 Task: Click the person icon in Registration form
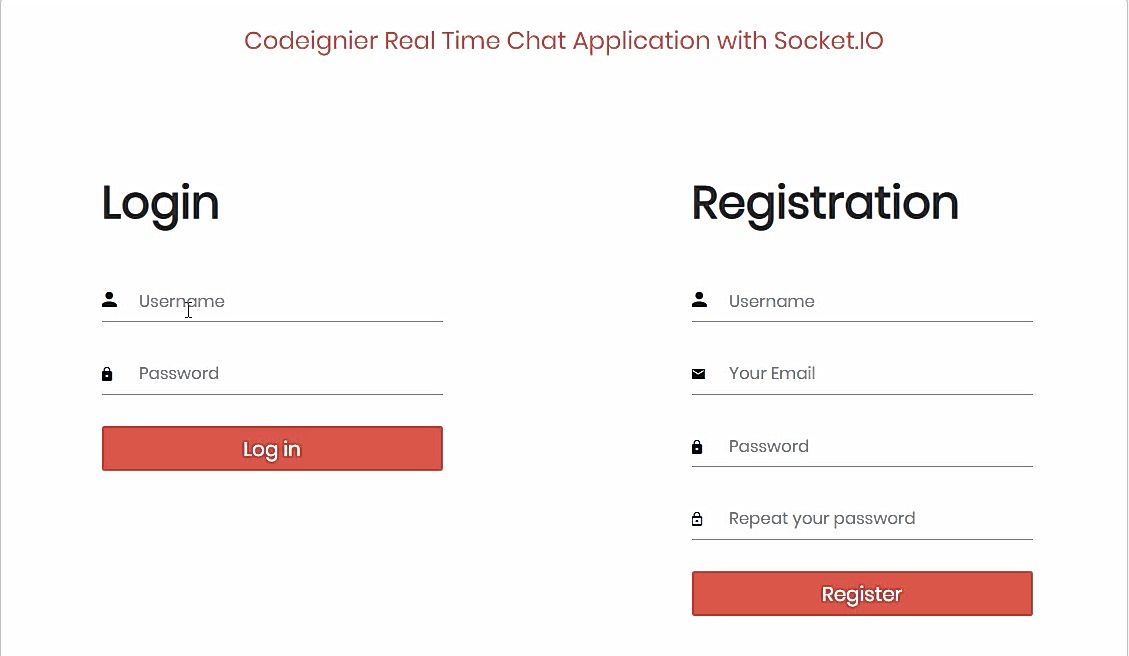pos(699,300)
